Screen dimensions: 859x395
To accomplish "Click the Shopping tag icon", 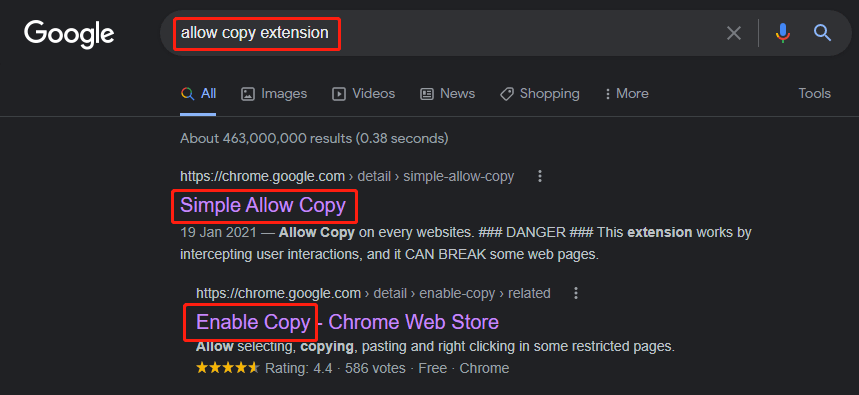I will pyautogui.click(x=507, y=94).
